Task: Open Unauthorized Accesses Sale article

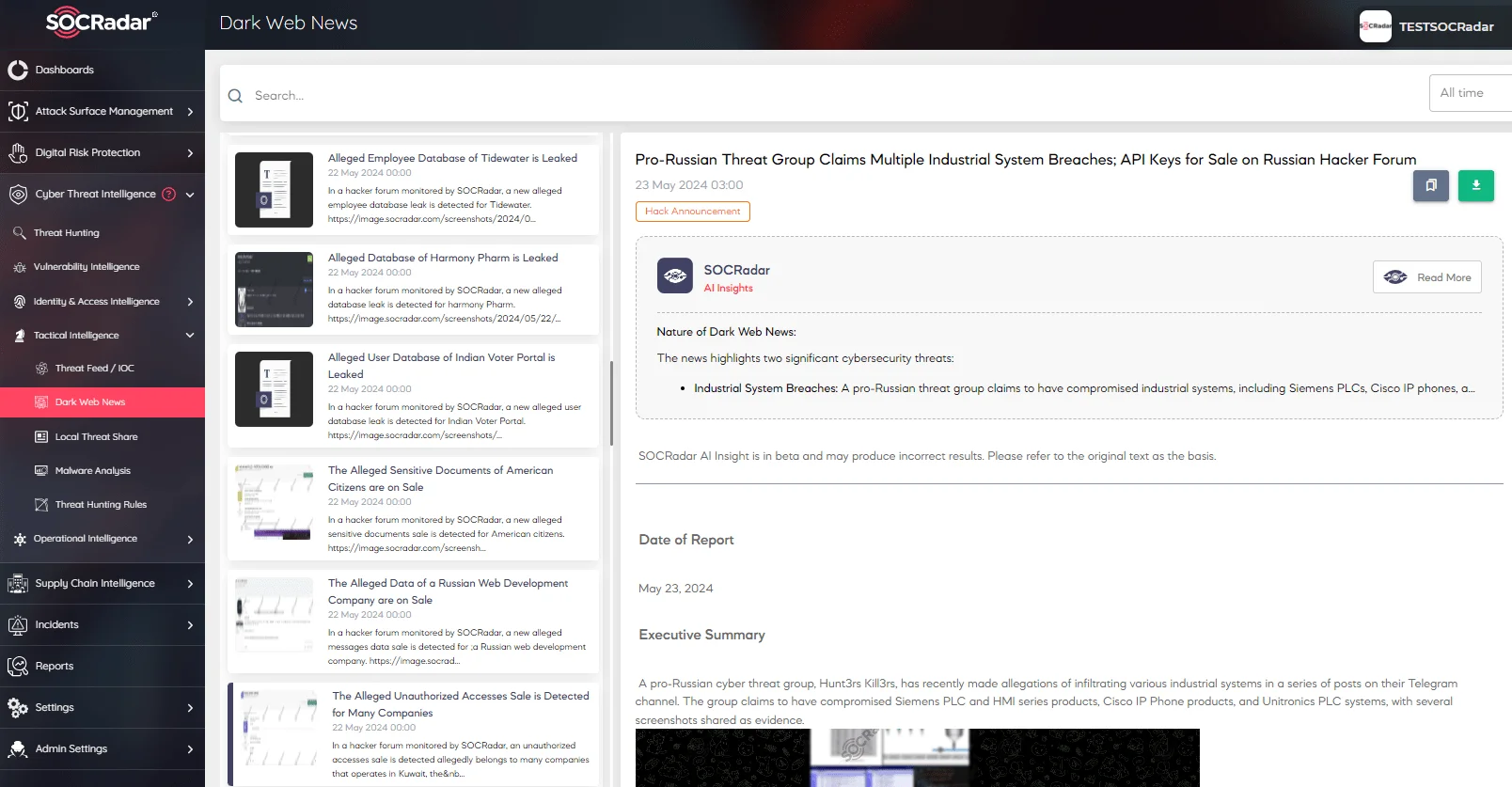Action: [413, 734]
